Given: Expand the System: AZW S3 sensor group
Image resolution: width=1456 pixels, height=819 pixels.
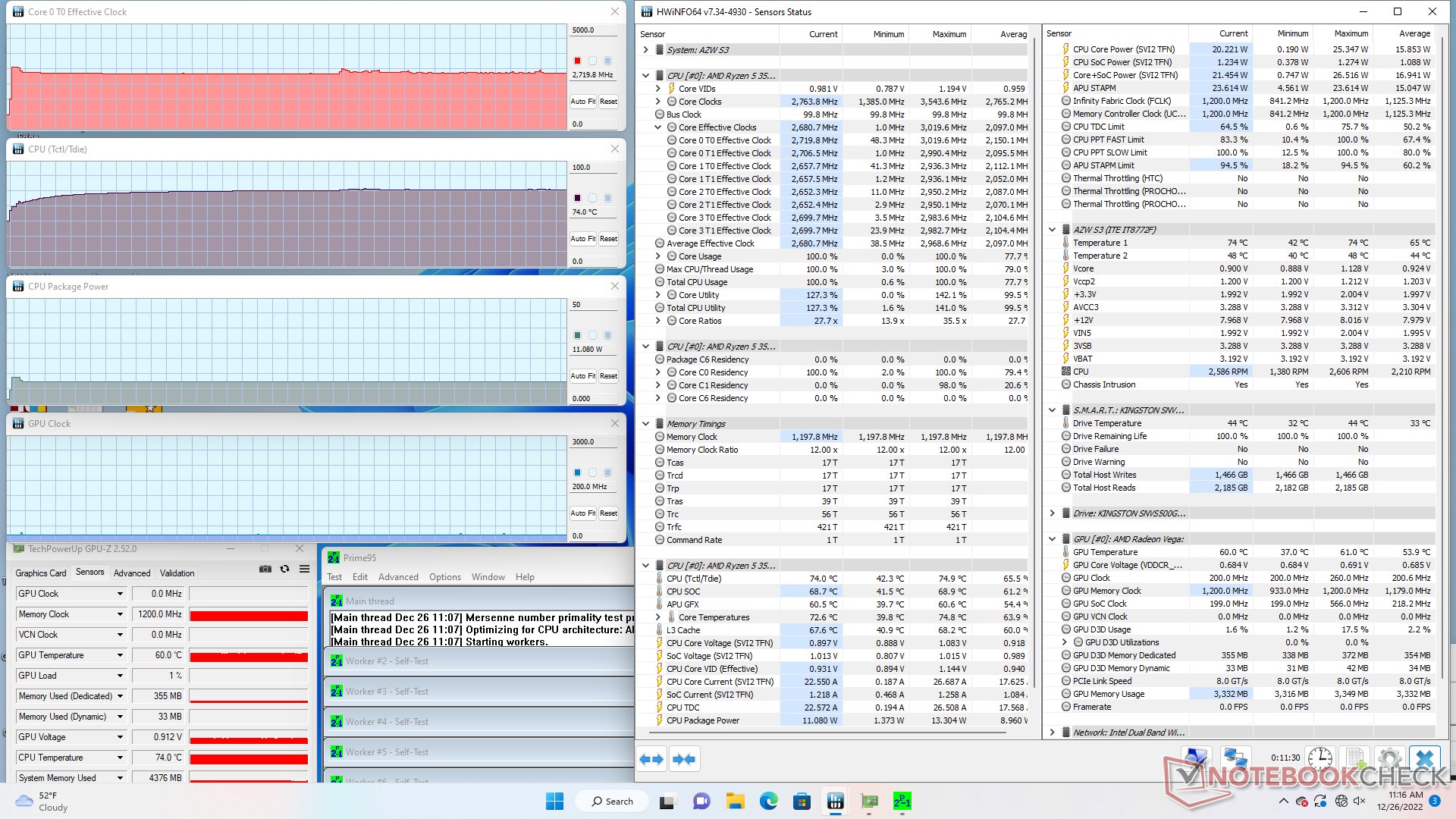Looking at the screenshot, I should tap(645, 50).
